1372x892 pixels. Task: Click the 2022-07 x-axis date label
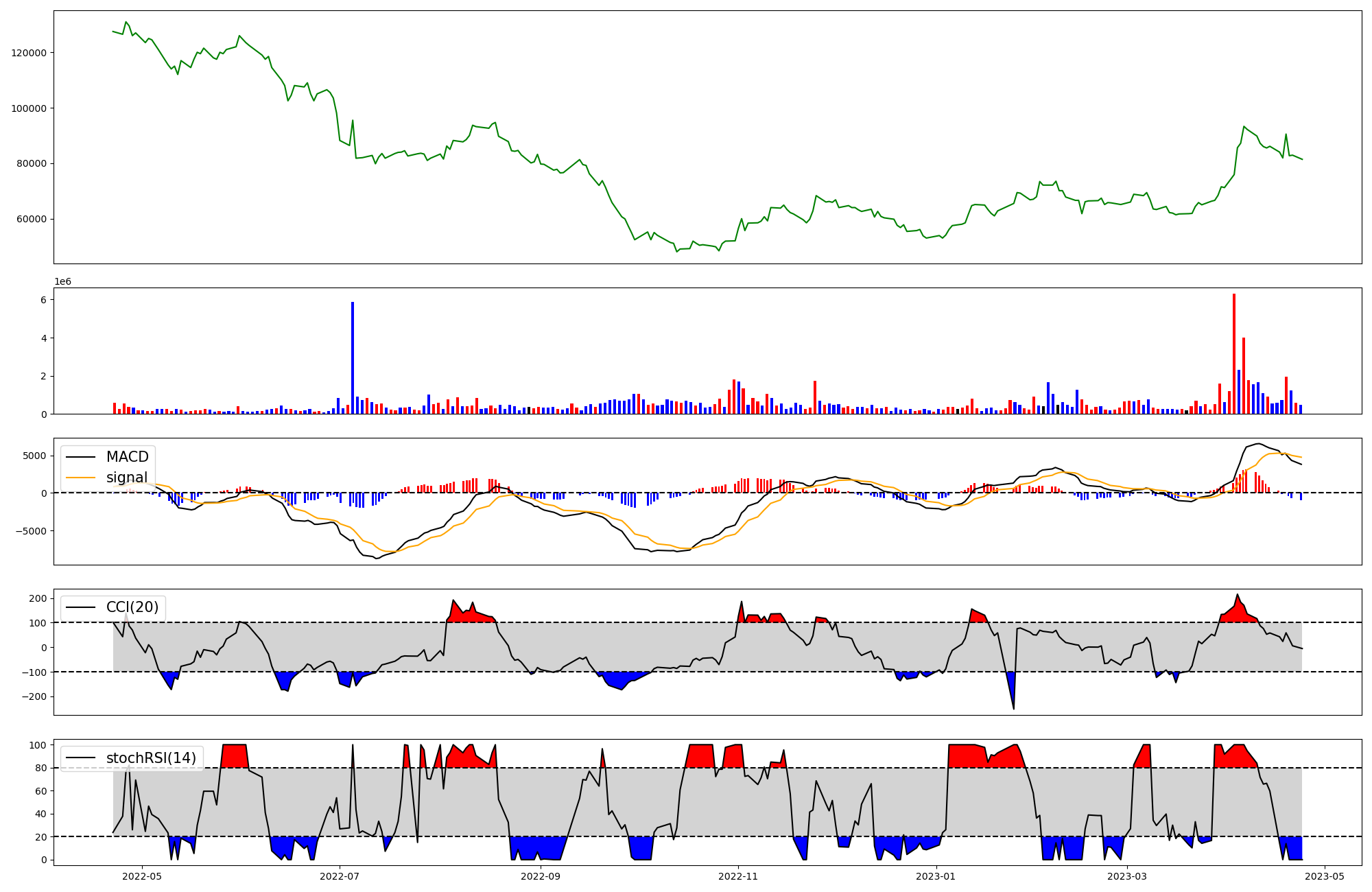pos(340,876)
